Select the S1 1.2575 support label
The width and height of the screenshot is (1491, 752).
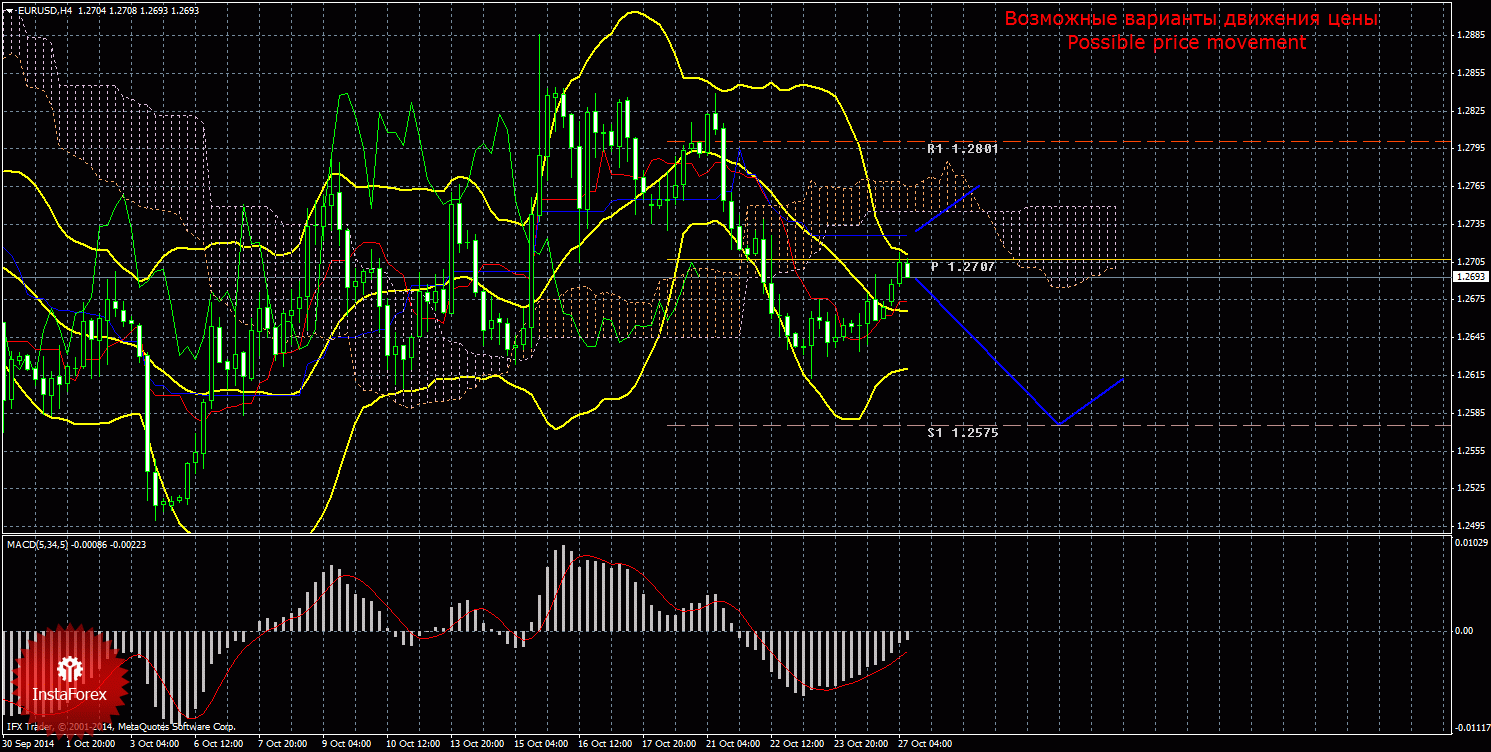(x=962, y=432)
